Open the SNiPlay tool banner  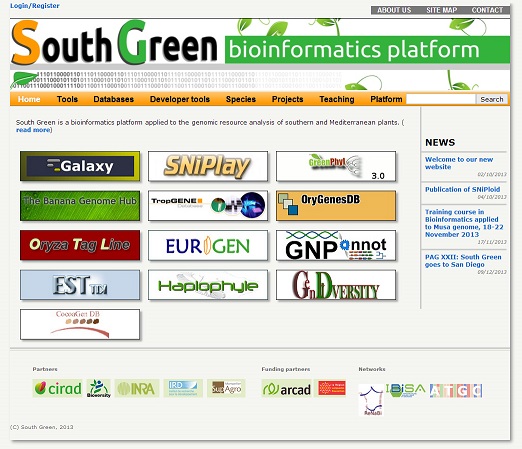tap(208, 166)
